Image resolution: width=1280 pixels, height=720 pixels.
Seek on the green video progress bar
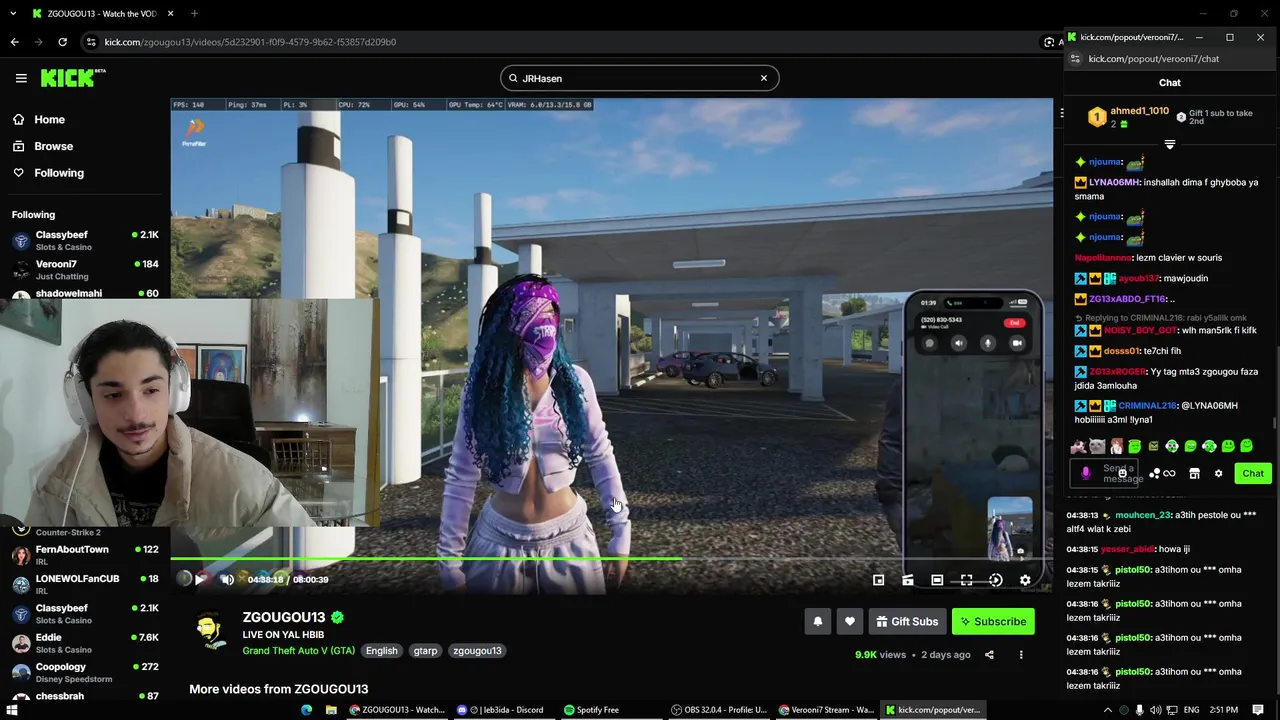tap(611, 559)
